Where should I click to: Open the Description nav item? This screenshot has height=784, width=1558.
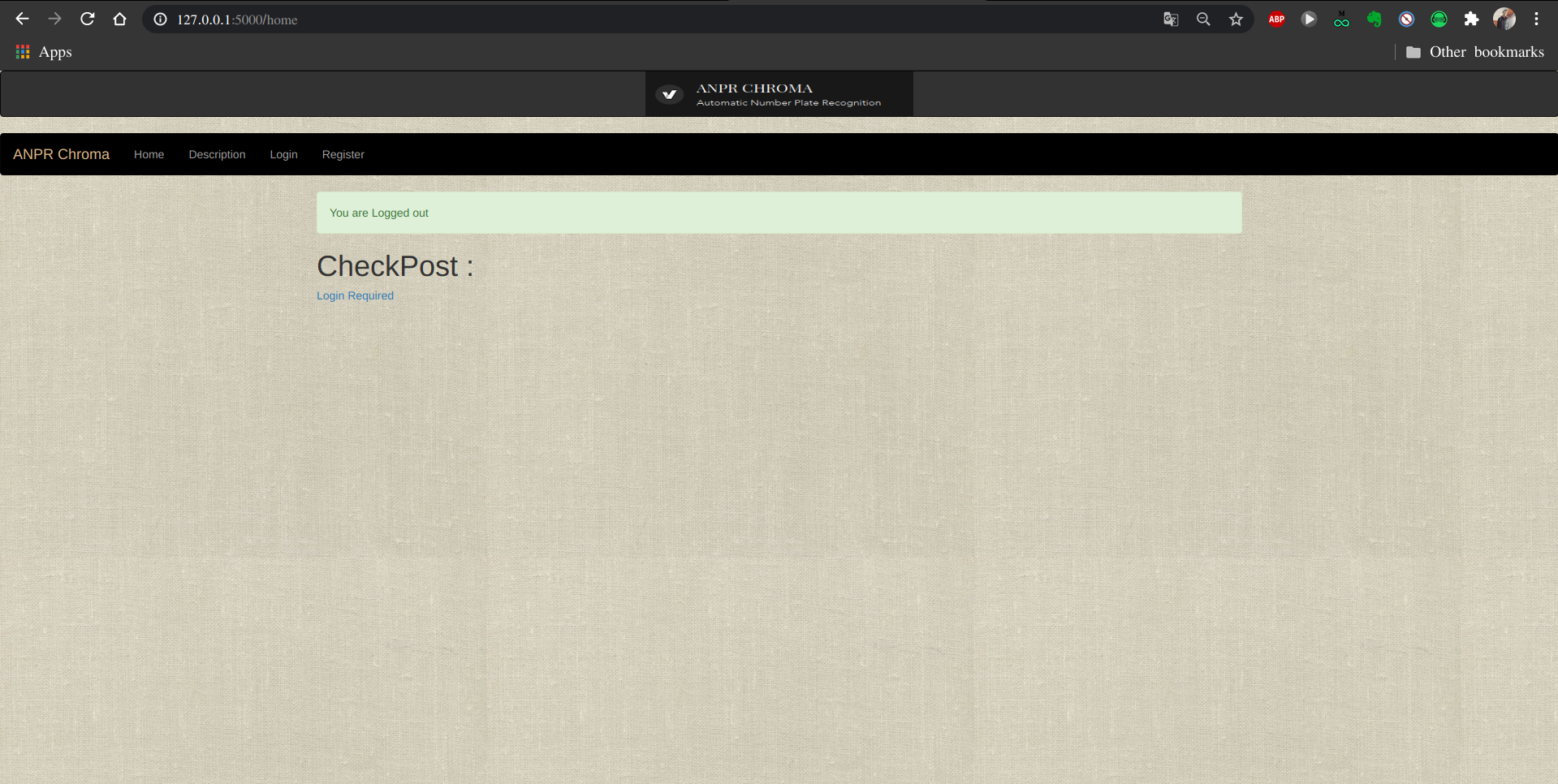(217, 154)
